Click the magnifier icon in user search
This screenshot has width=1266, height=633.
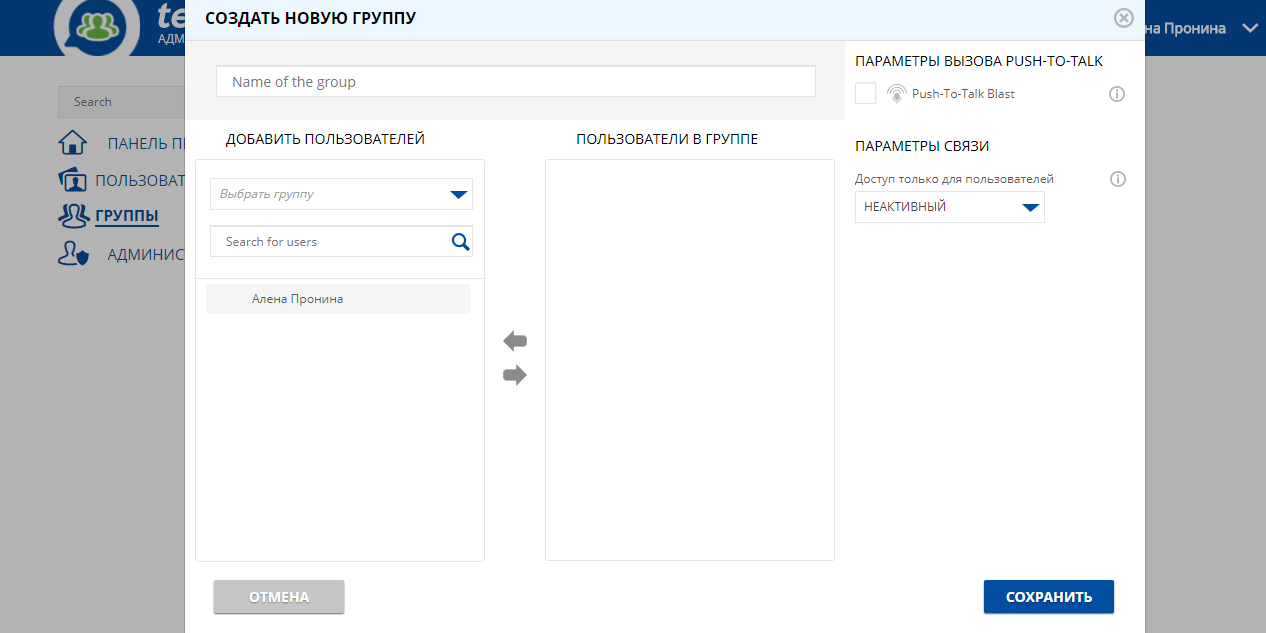[460, 242]
